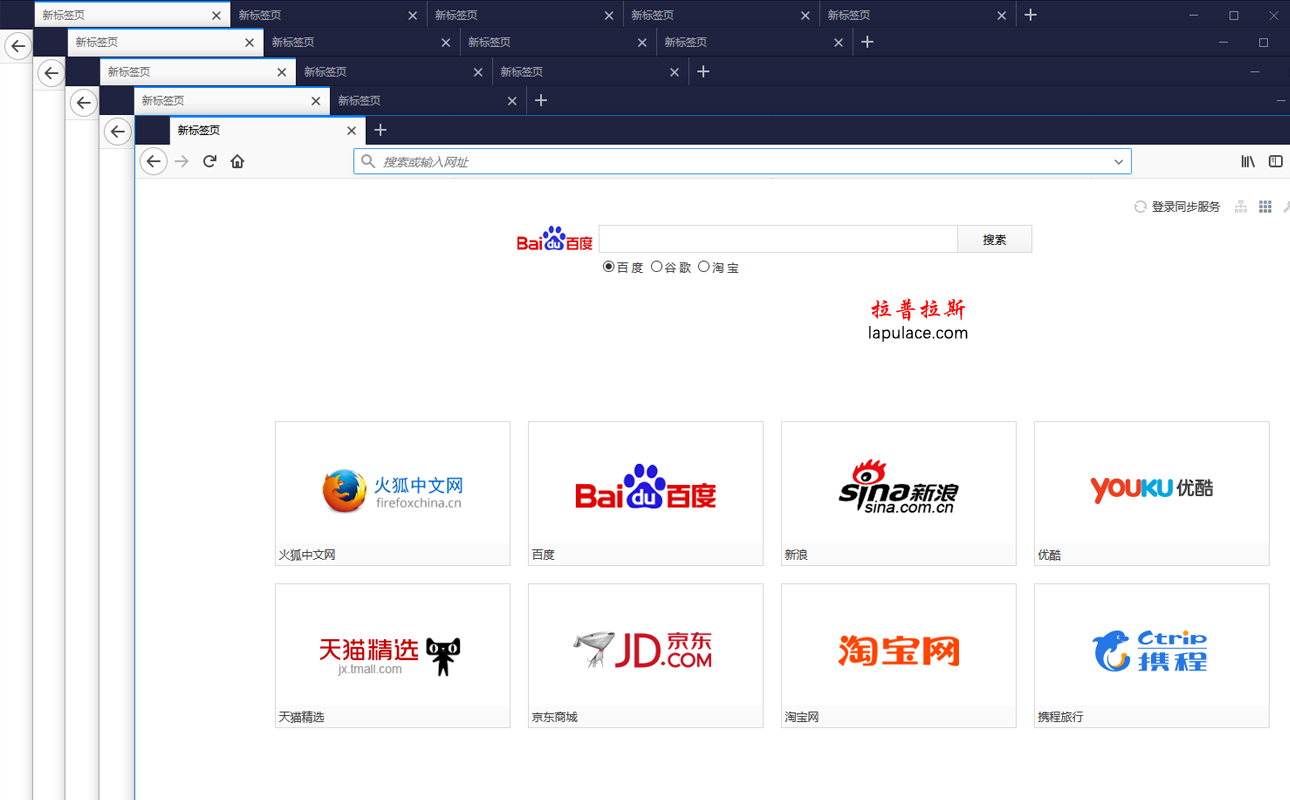The image size is (1290, 800).
Task: Select the 百度 search engine radio button
Action: pos(607,267)
